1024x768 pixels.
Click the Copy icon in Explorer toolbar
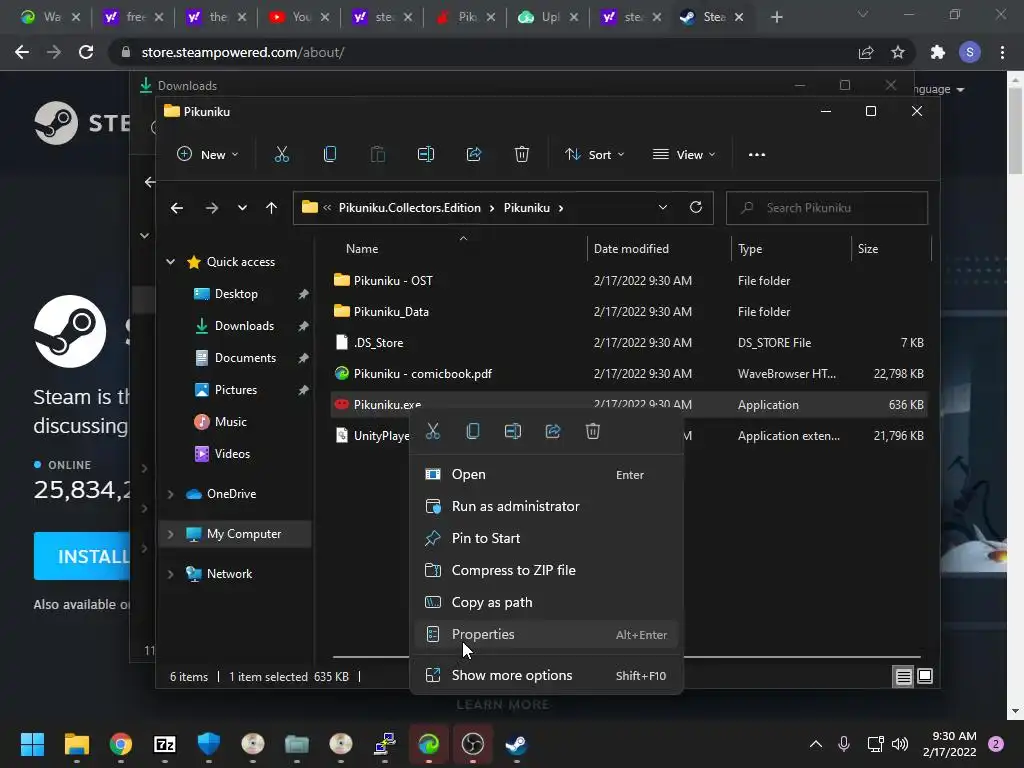330,155
